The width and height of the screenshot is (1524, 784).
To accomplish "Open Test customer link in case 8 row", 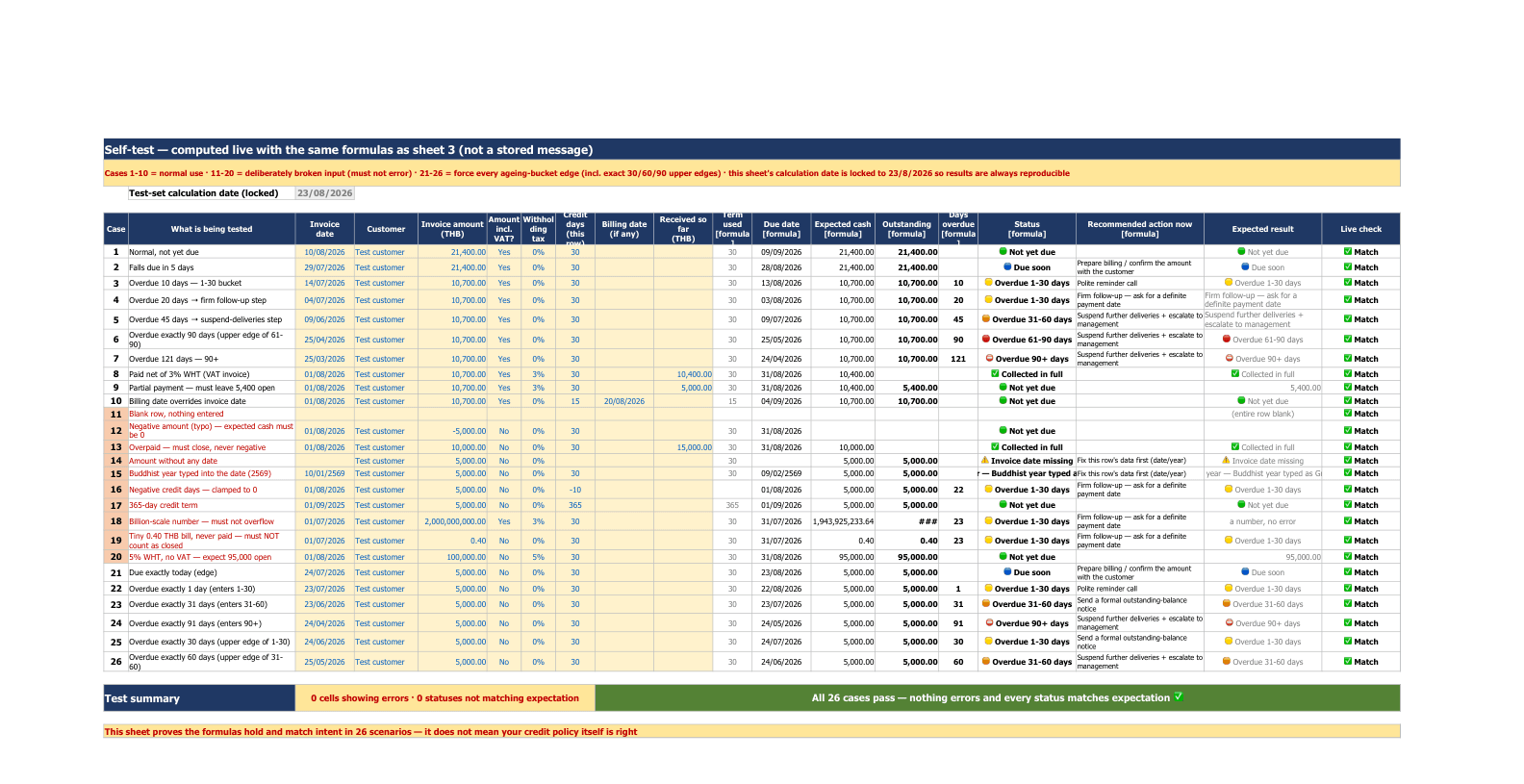I will 380,374.
